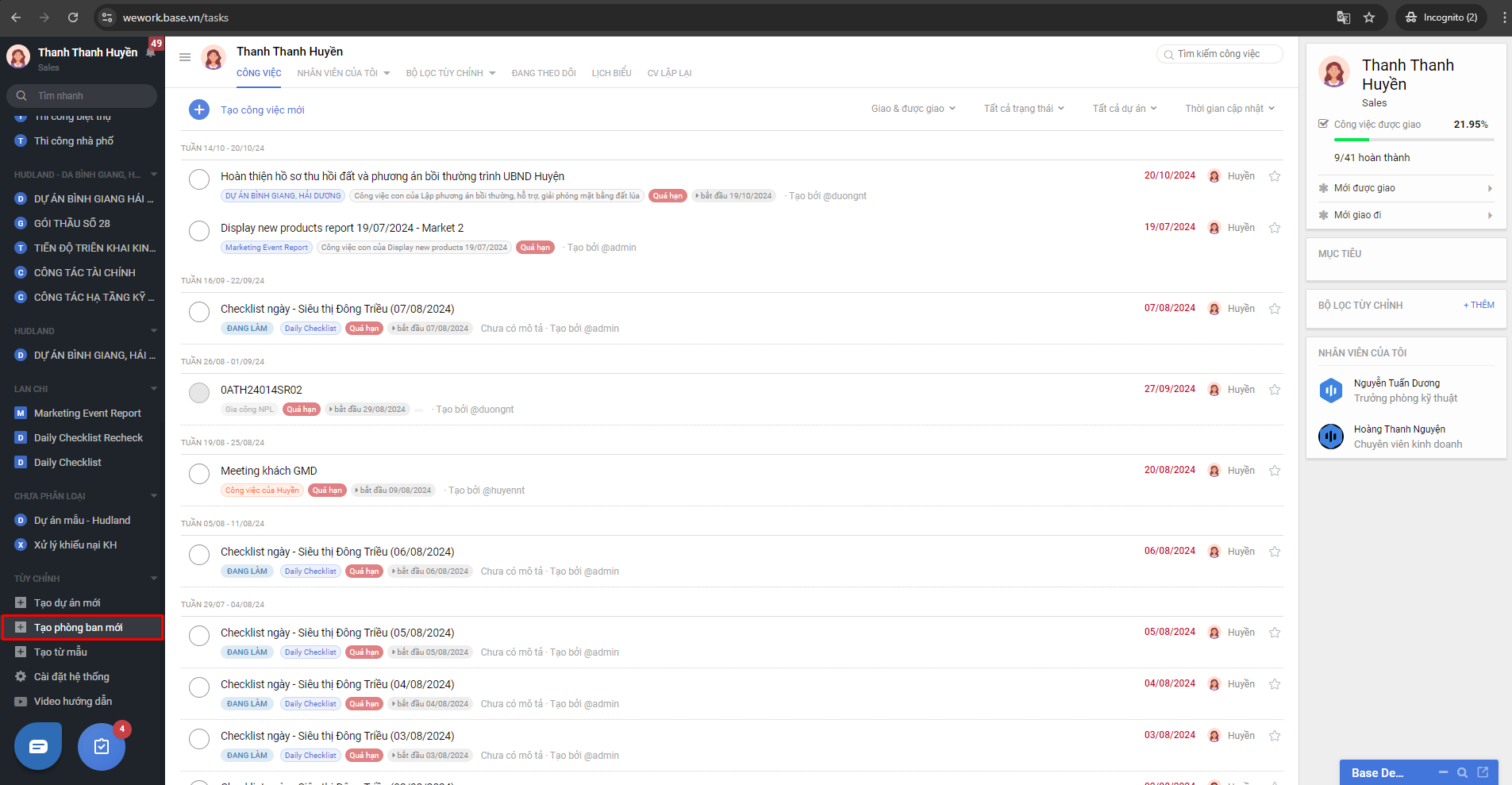1512x785 pixels.
Task: Mark Checklist ngày (06/08/2024) as done
Action: 199,555
